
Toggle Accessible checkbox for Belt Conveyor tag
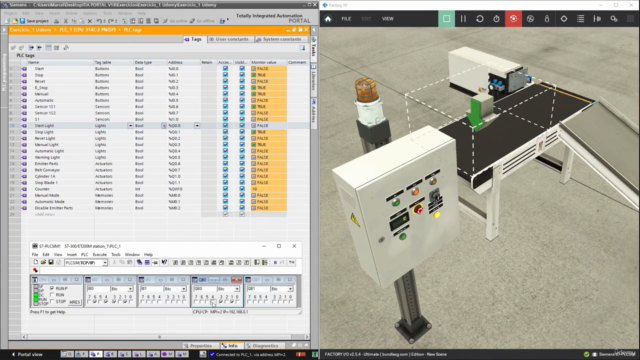click(x=225, y=170)
